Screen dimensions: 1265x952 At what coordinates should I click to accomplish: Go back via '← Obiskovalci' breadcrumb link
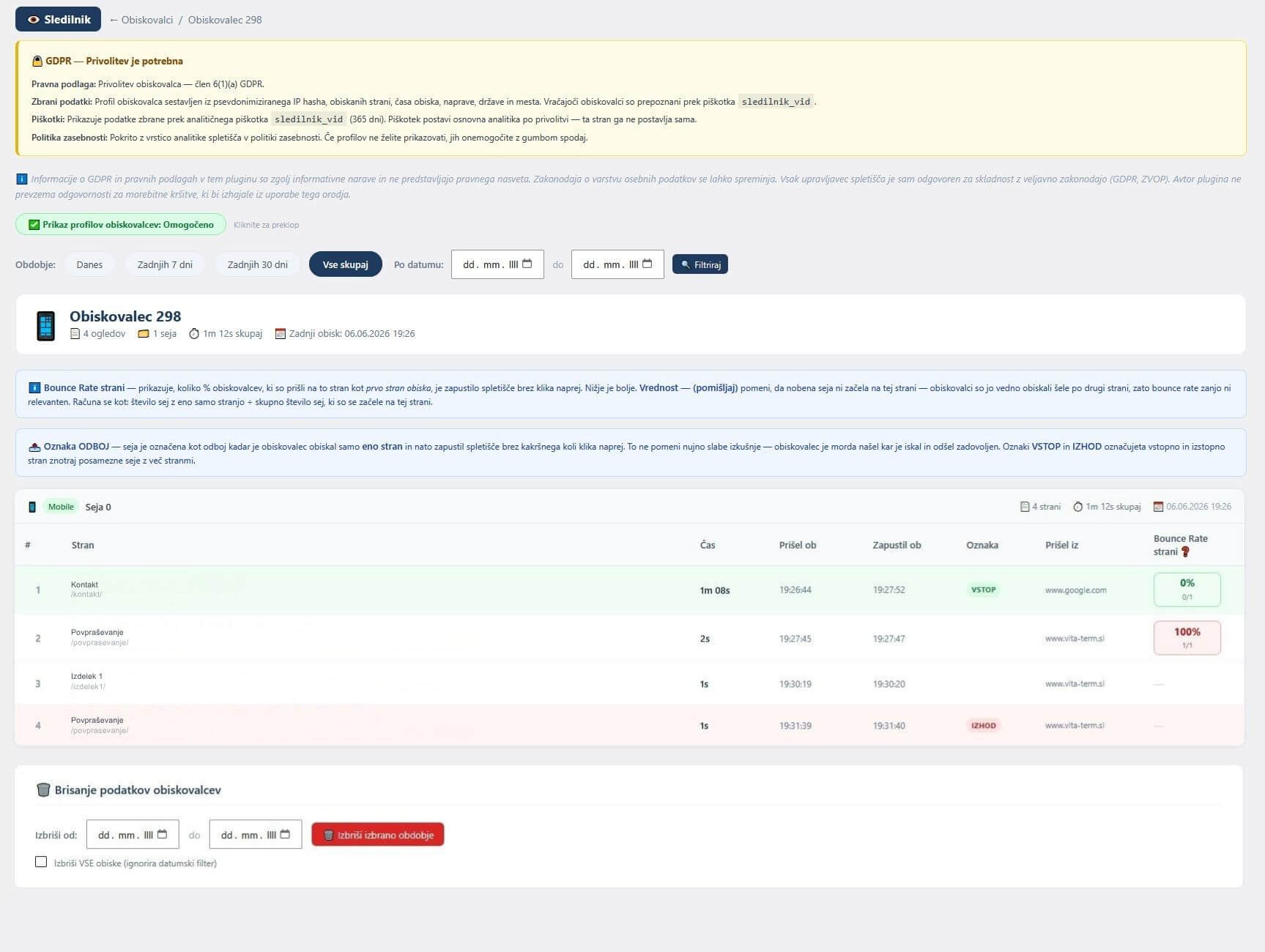click(141, 20)
